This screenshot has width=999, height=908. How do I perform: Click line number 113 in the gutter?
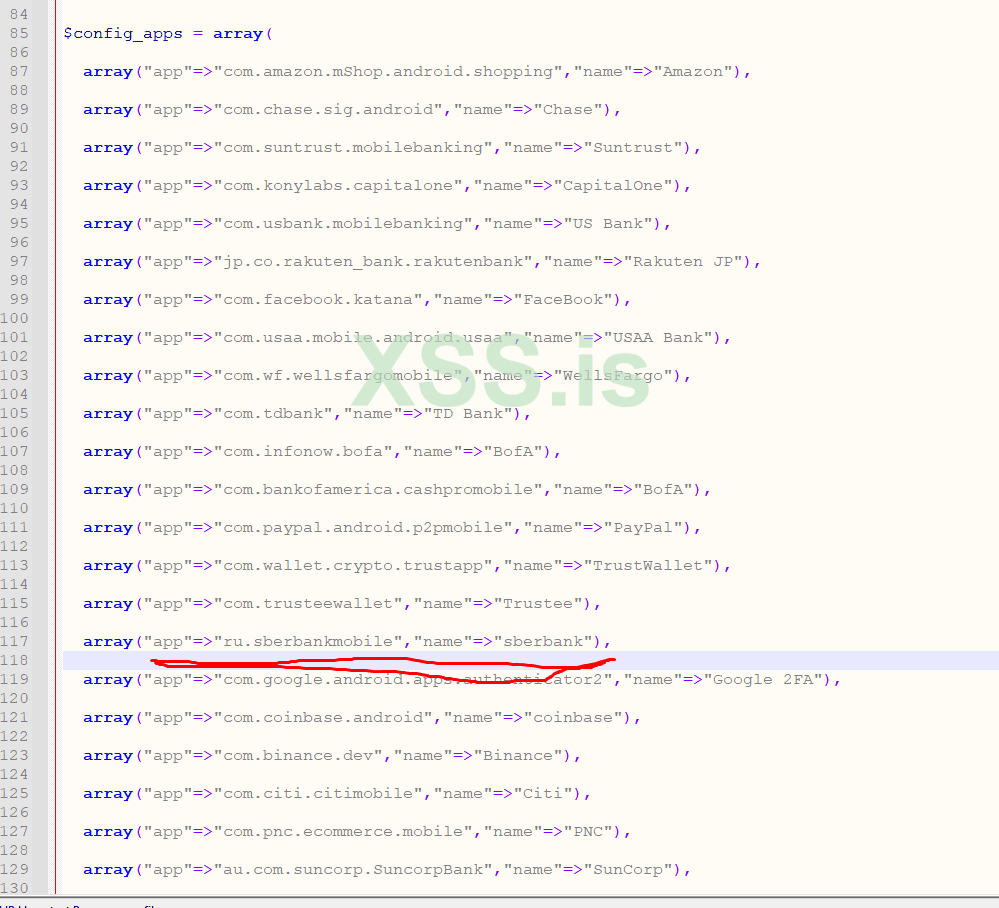(15, 565)
